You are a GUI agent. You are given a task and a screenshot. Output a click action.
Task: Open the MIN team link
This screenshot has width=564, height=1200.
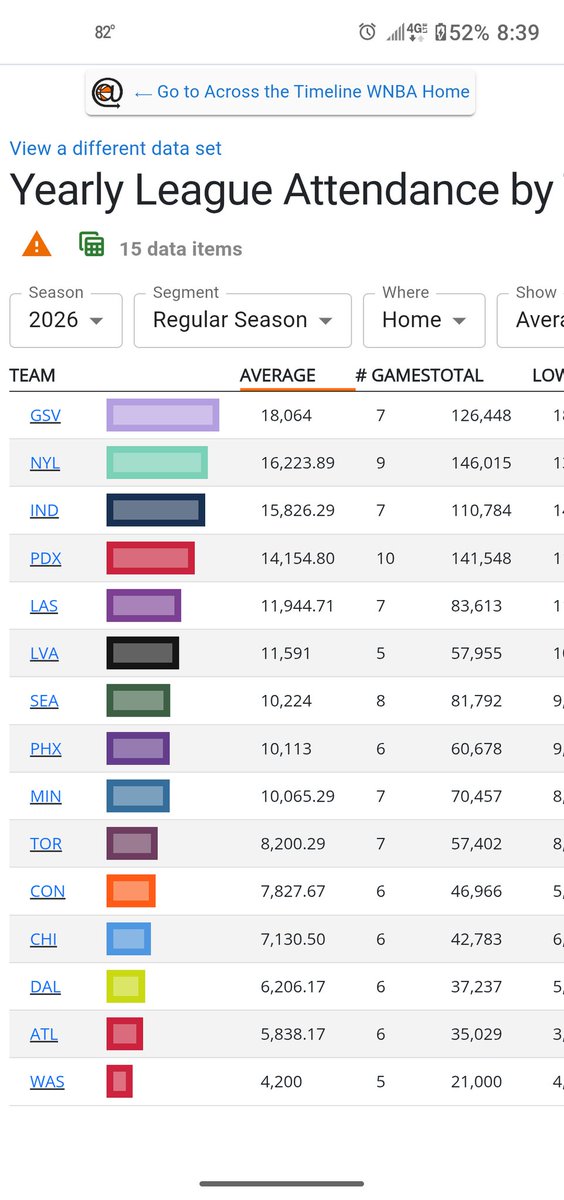tap(45, 796)
